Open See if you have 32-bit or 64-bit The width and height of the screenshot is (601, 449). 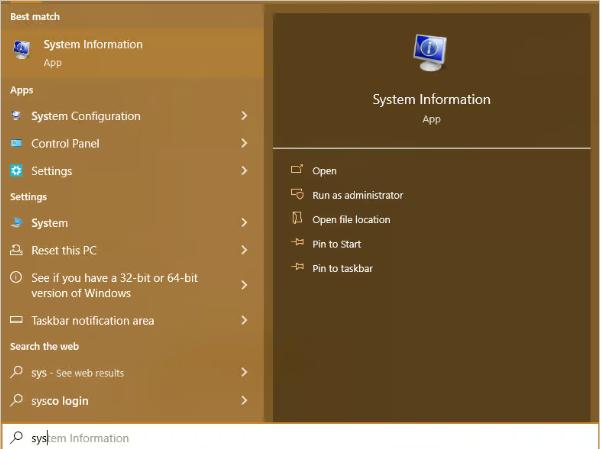point(133,285)
